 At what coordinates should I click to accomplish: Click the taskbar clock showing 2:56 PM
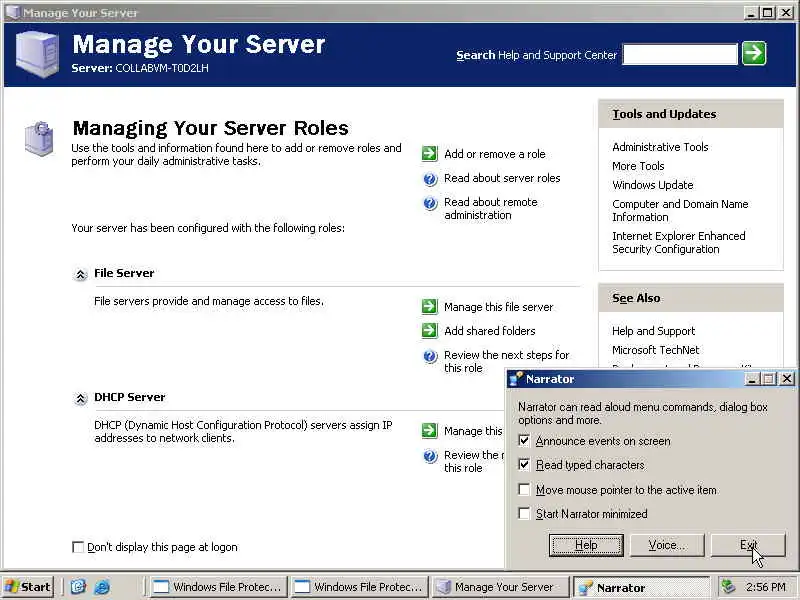pos(765,587)
